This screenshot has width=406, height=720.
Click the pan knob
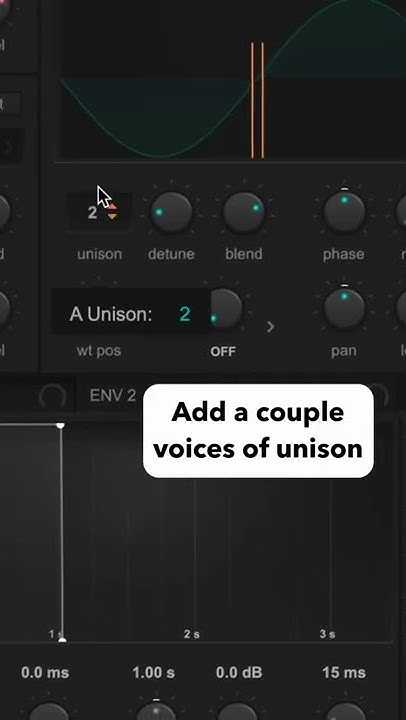point(344,308)
